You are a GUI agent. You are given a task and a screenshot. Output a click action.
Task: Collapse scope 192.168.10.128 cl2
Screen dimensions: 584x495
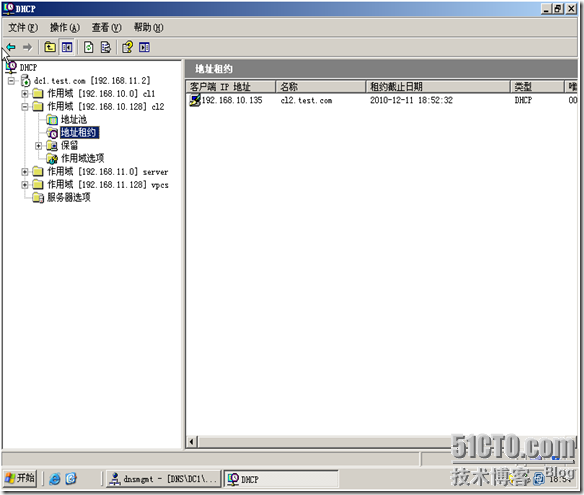(x=25, y=107)
